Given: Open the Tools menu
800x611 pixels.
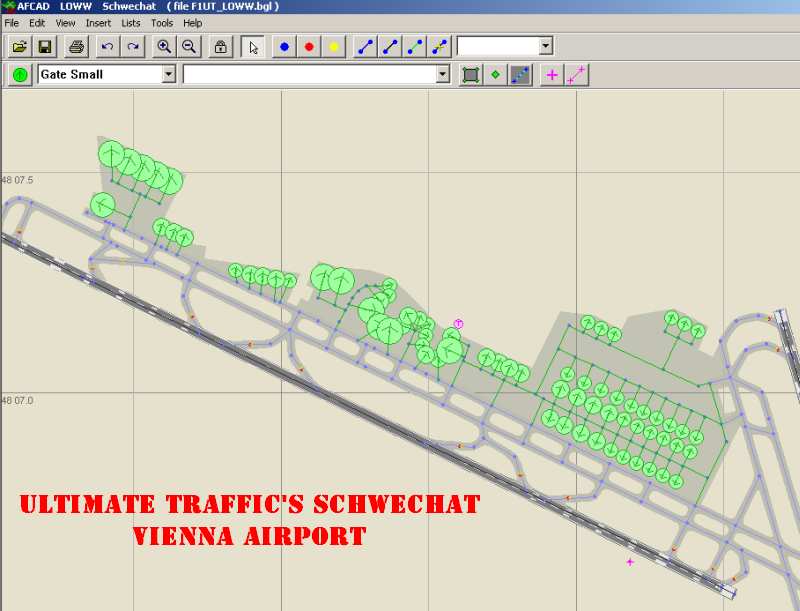Looking at the screenshot, I should [162, 23].
